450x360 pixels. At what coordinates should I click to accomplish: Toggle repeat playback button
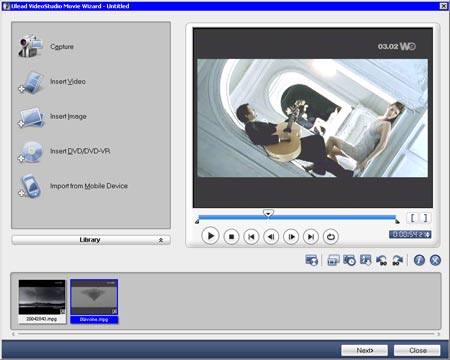click(331, 237)
